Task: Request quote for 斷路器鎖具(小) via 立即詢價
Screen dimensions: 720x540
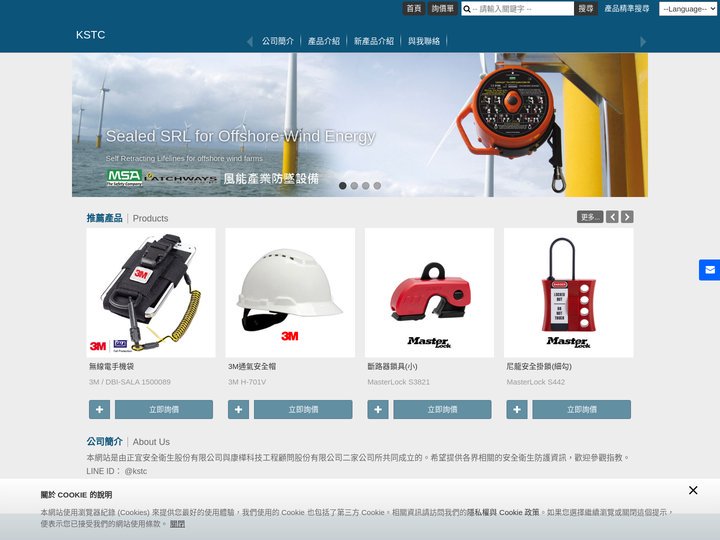Action: pos(442,409)
